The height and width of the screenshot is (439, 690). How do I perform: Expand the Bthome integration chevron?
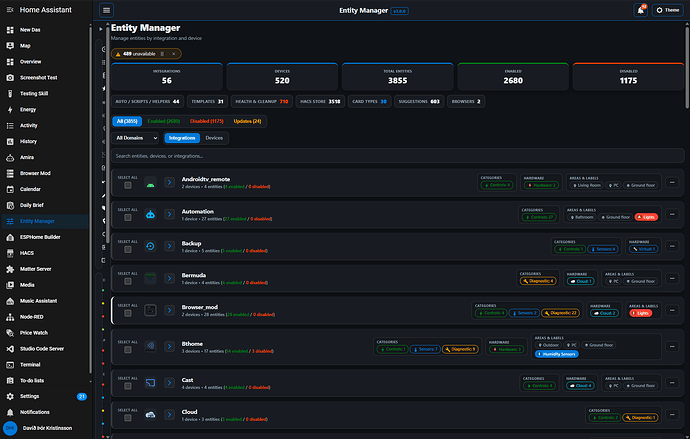tap(169, 347)
